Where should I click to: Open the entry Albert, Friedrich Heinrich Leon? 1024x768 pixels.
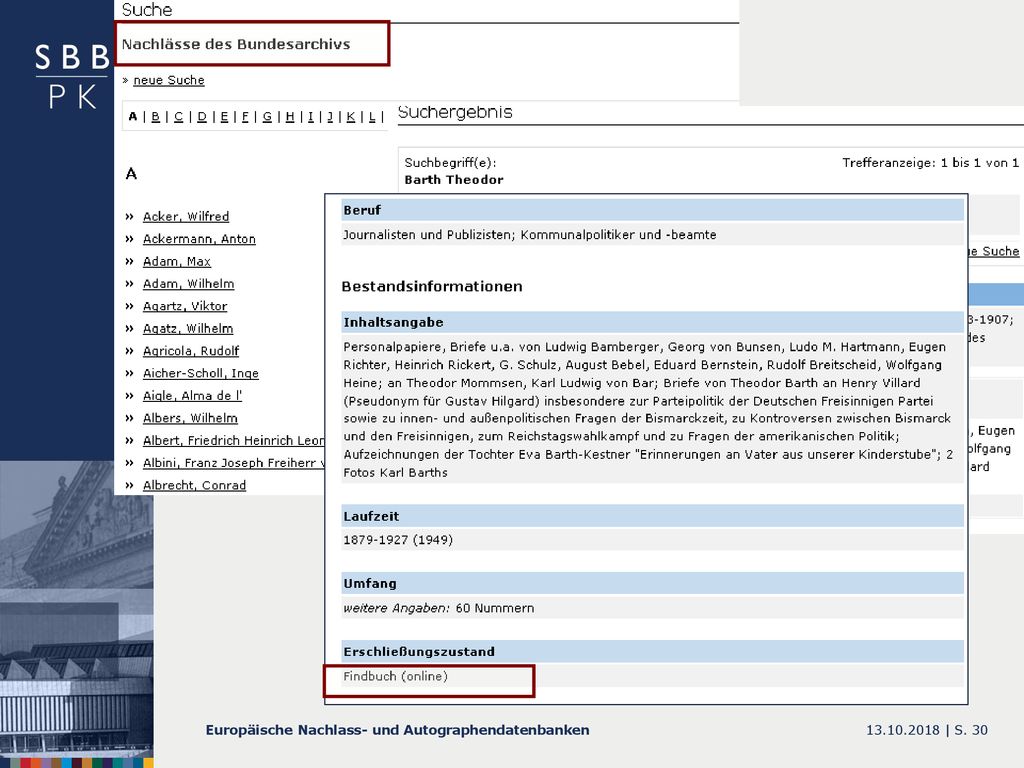pos(234,440)
